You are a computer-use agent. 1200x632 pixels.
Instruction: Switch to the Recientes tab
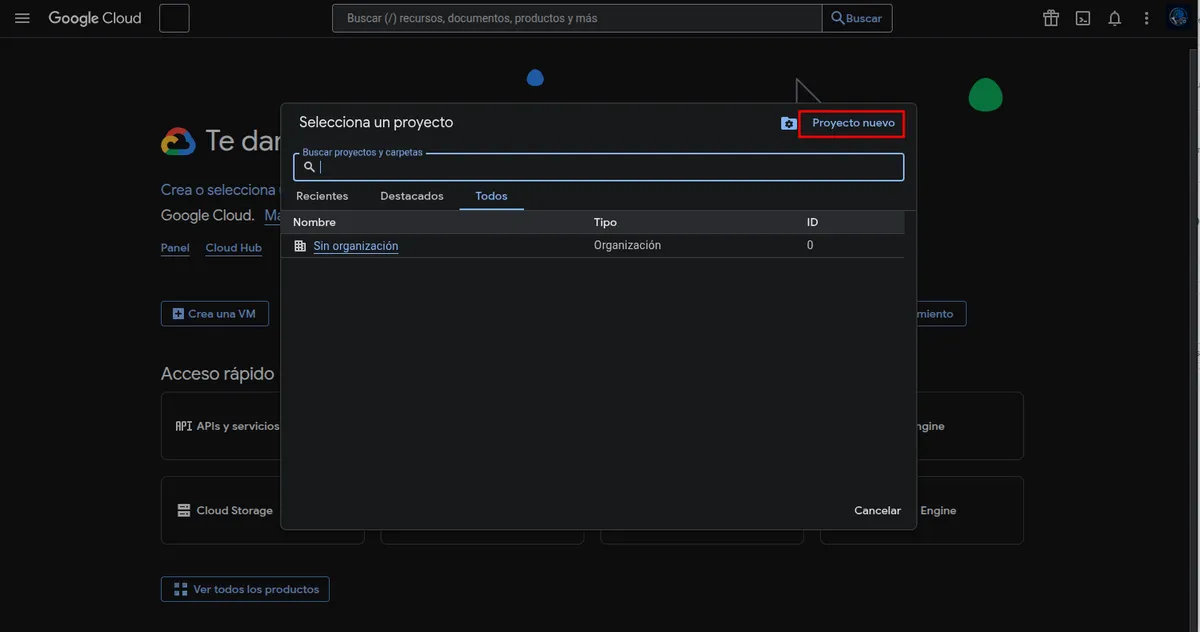(x=322, y=196)
